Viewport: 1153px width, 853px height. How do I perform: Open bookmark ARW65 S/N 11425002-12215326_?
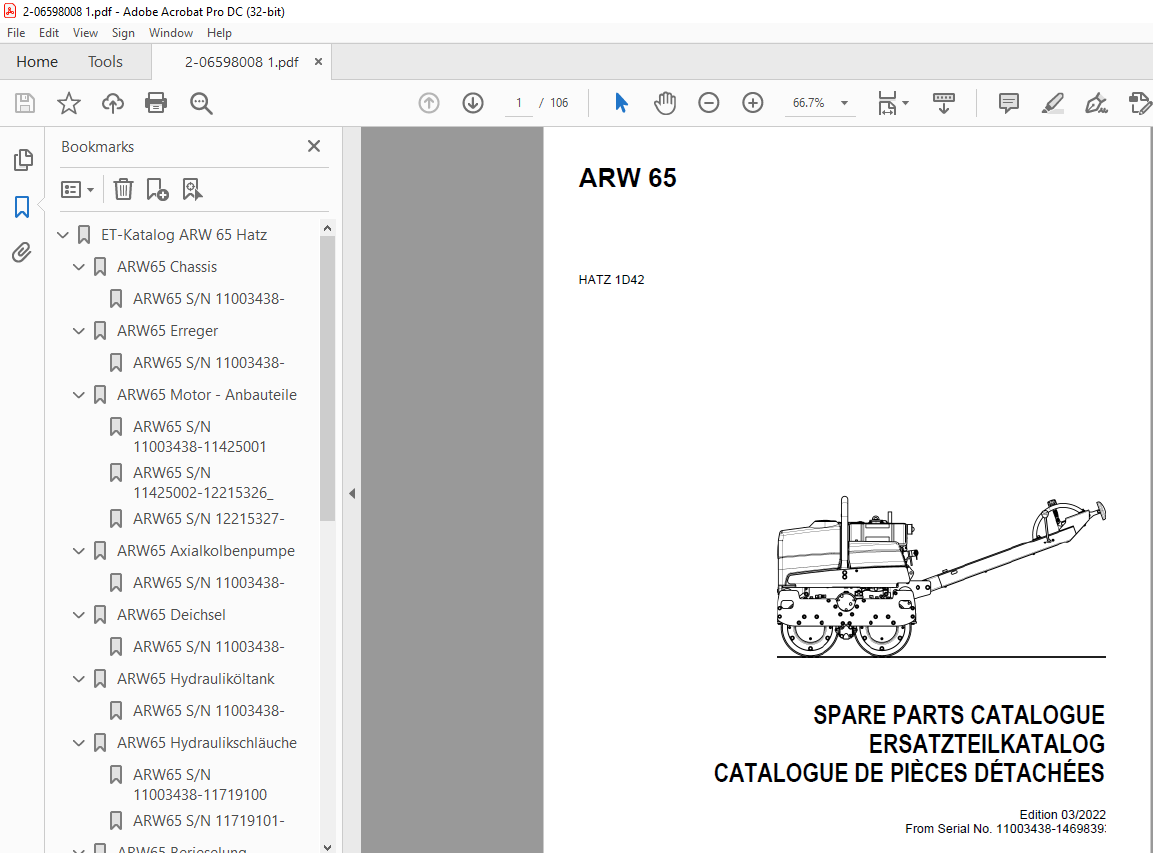click(x=203, y=483)
